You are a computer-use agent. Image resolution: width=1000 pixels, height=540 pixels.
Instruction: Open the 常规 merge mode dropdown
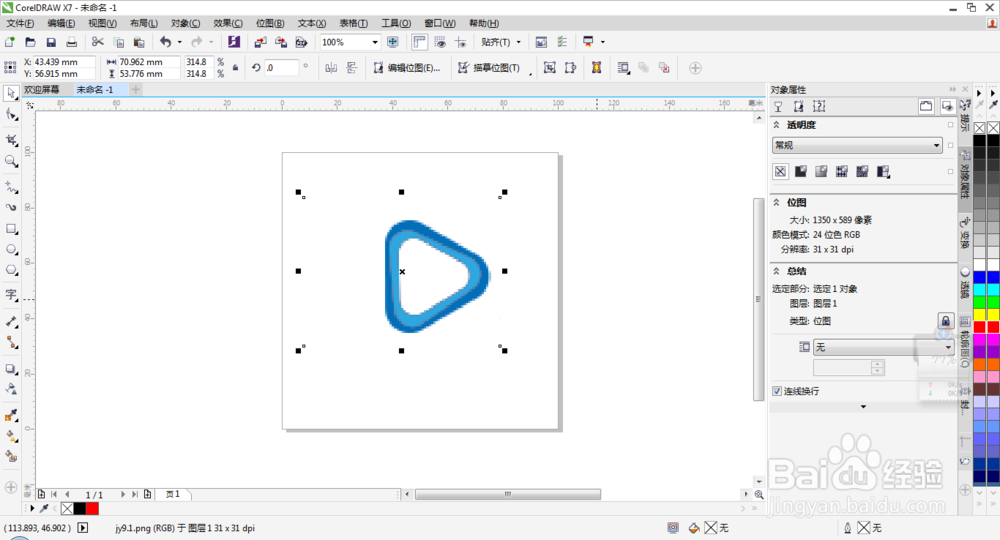[x=857, y=145]
